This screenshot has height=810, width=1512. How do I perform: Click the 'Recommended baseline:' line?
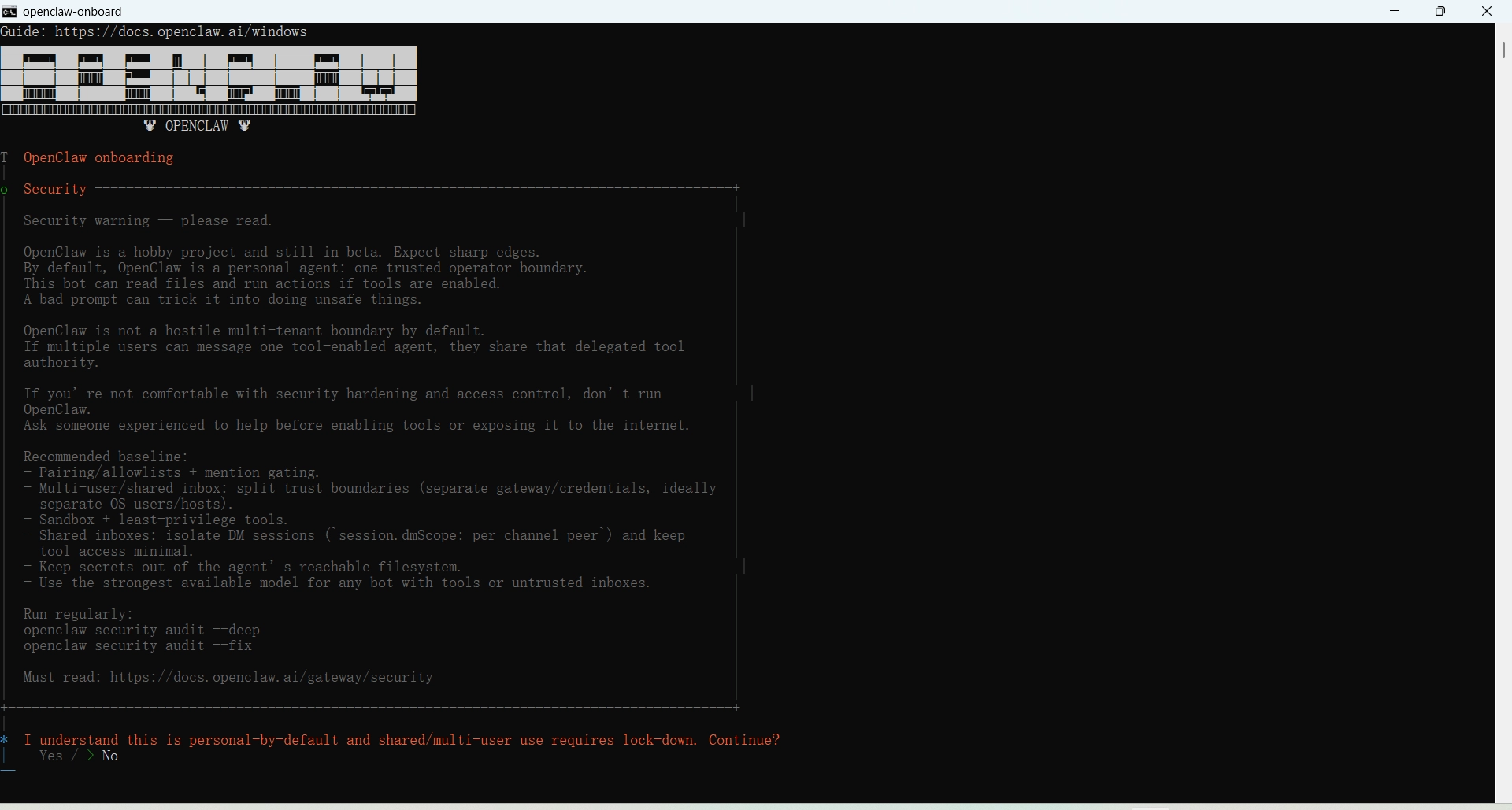click(x=106, y=457)
